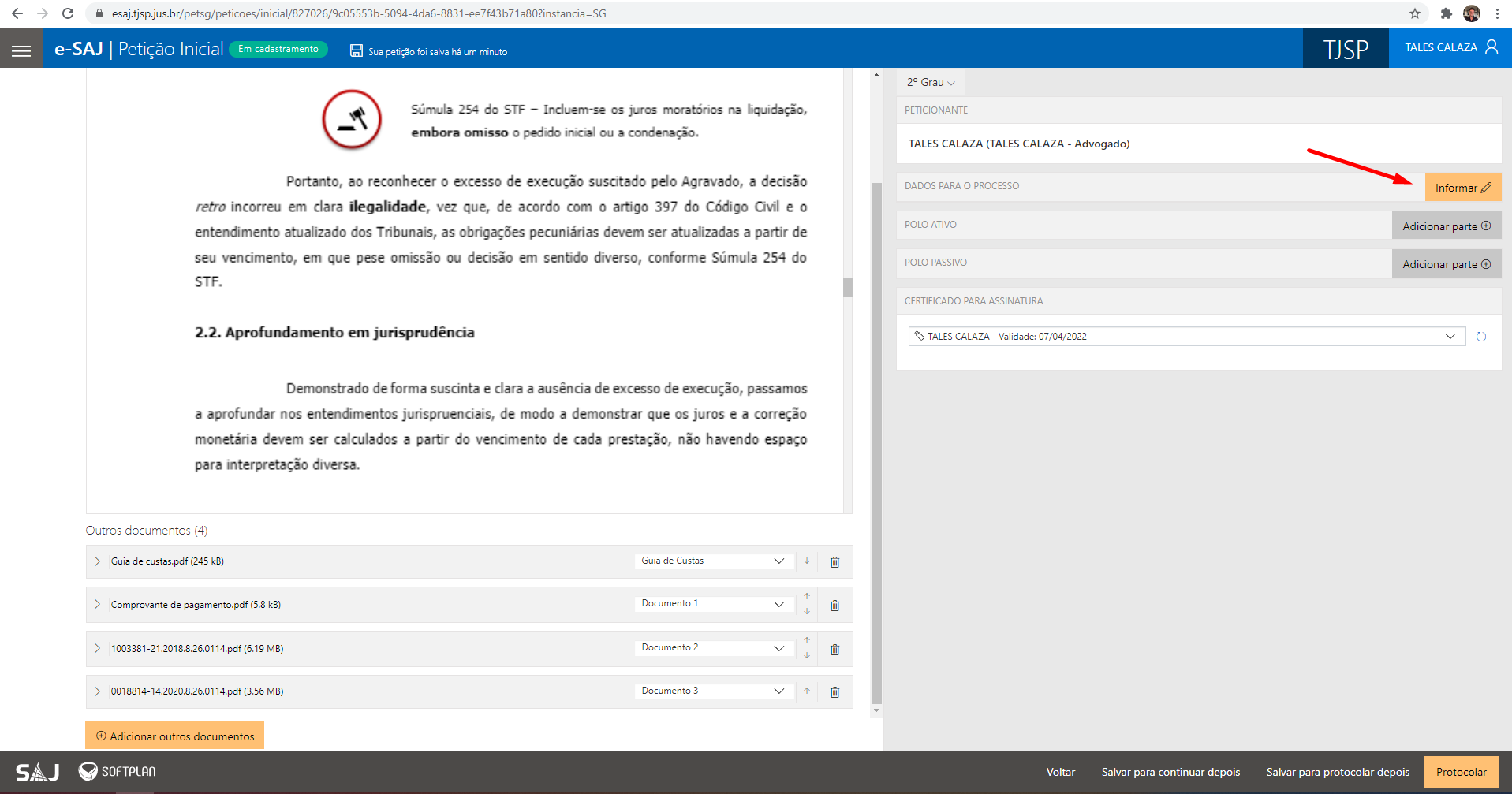1512x794 pixels.
Task: Move 0018814-14.2020.8.26.0114.pdf up with arrow
Action: pos(807,691)
